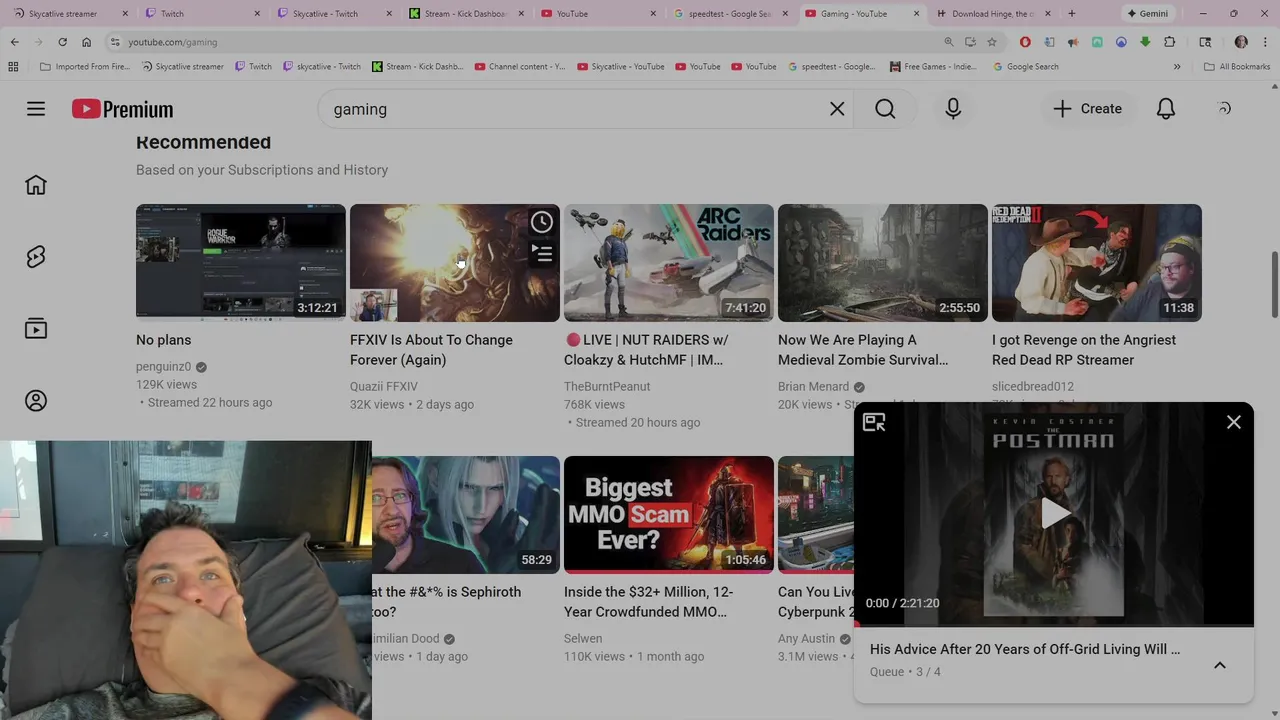Screen dimensions: 1280x720
Task: Open the notifications bell
Action: pos(1166,109)
